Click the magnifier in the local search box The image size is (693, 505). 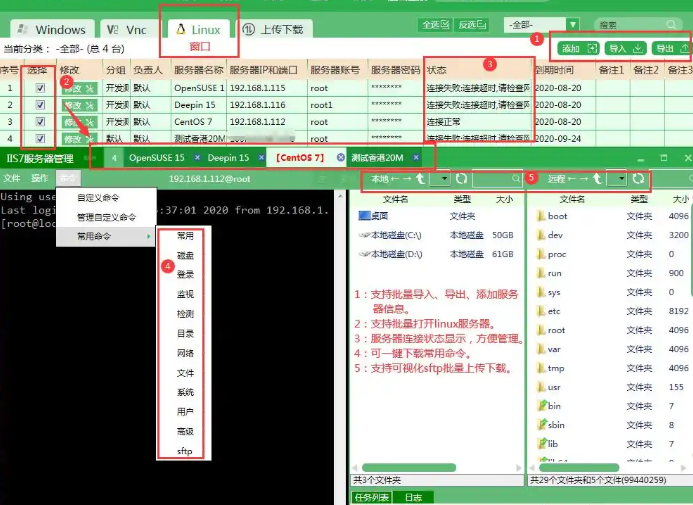pyautogui.click(x=516, y=178)
